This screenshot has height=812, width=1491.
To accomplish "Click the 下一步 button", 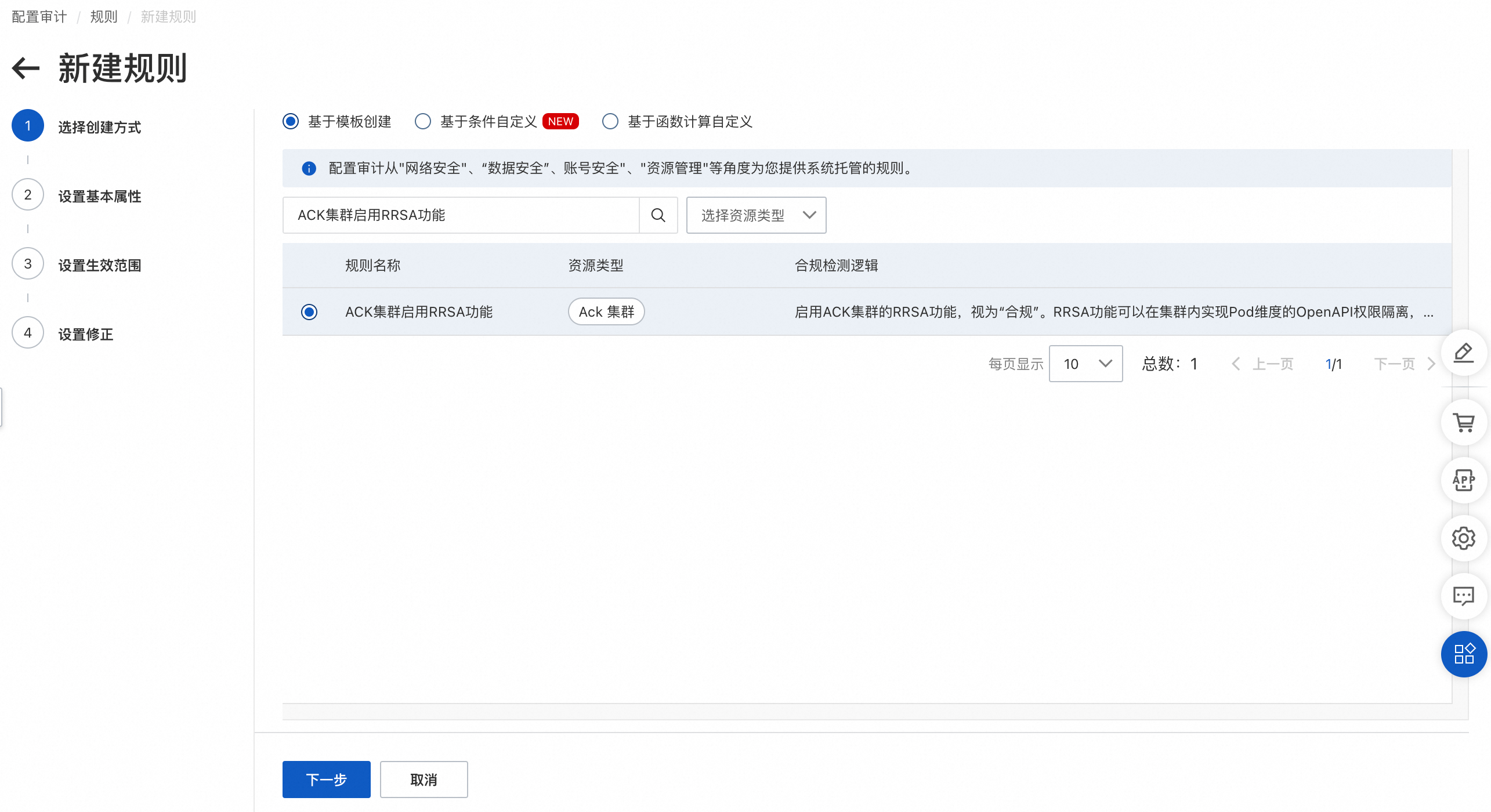I will coord(326,780).
